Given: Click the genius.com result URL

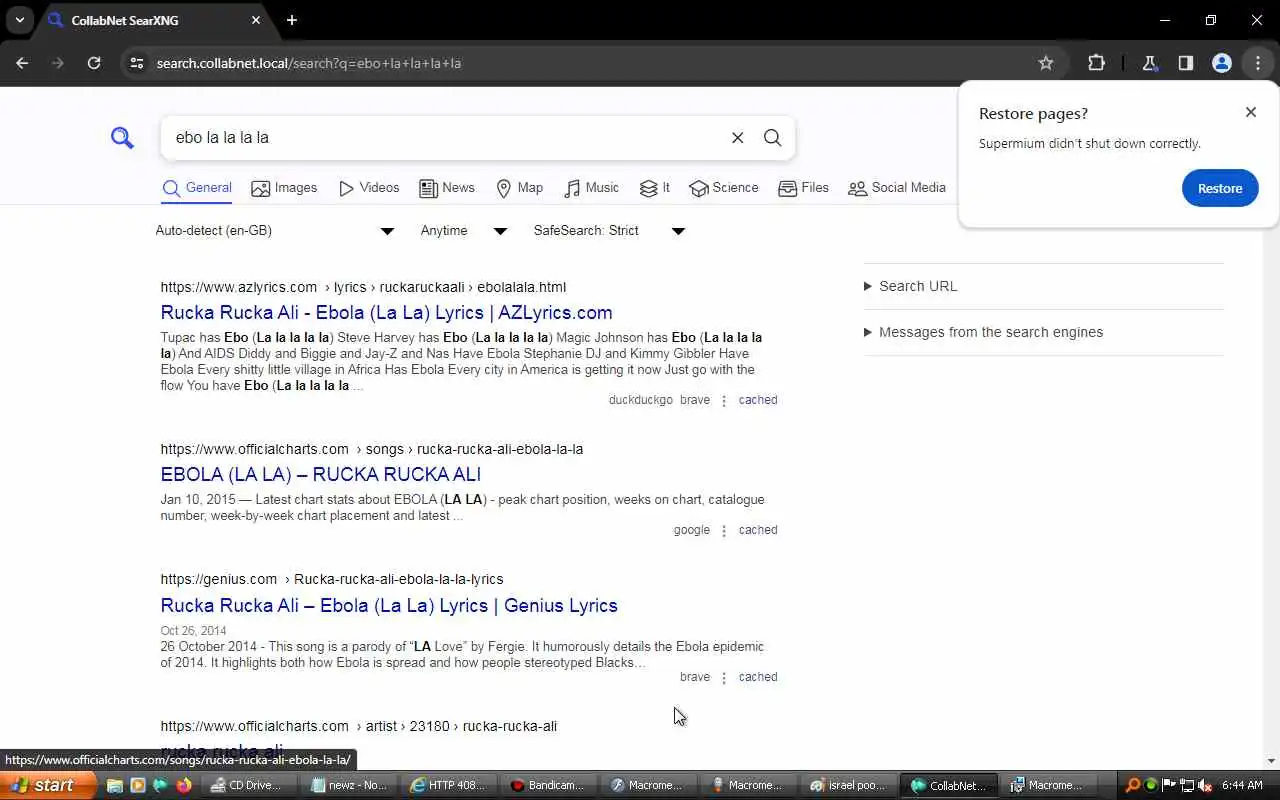Looking at the screenshot, I should (332, 579).
